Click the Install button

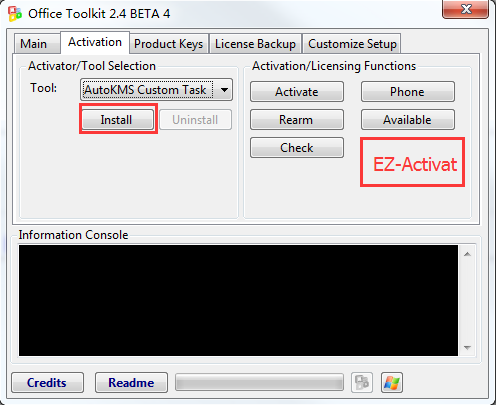click(x=118, y=119)
